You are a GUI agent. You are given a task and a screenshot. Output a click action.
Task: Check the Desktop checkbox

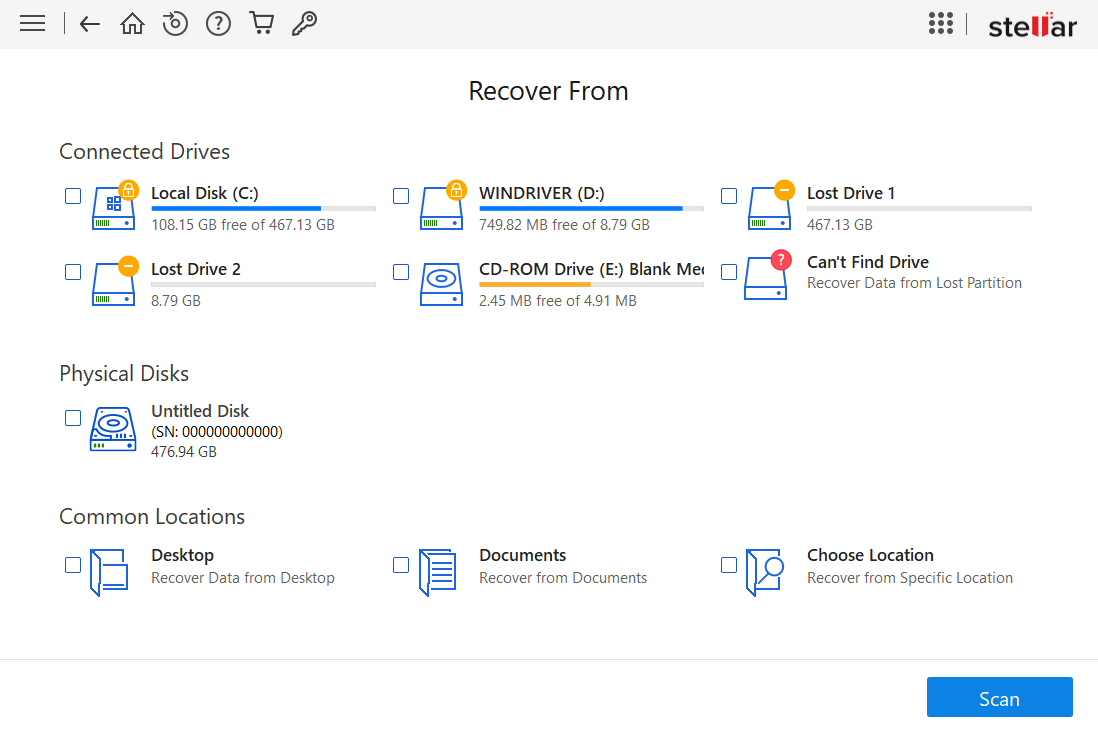73,565
